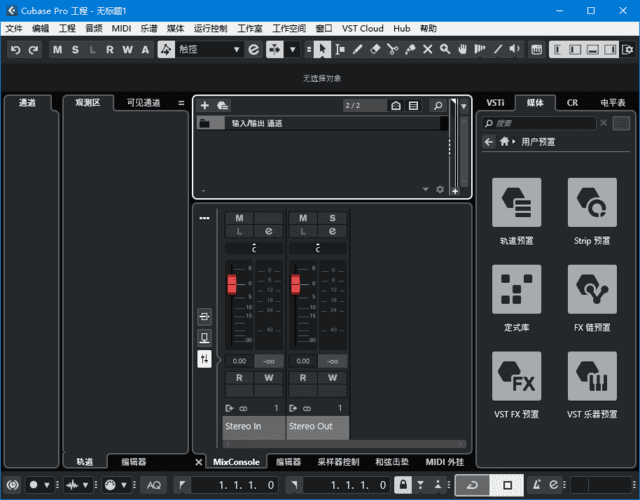Select the Zoom magnifier tool

[x=445, y=50]
